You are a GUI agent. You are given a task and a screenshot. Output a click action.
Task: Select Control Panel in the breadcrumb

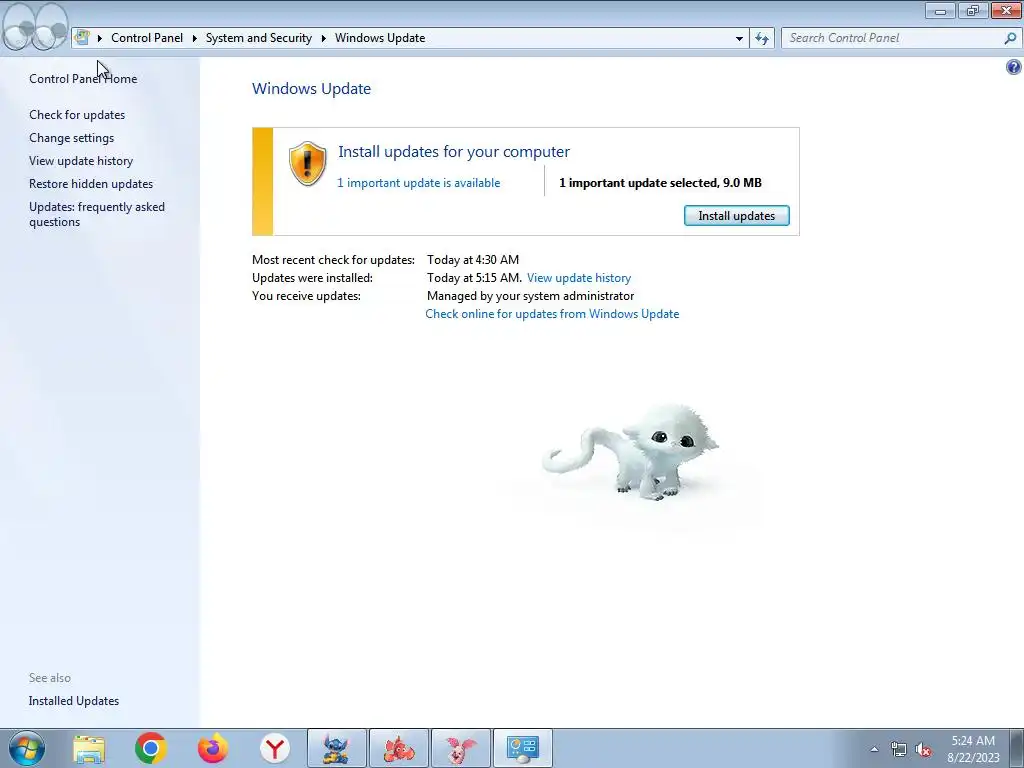point(147,38)
